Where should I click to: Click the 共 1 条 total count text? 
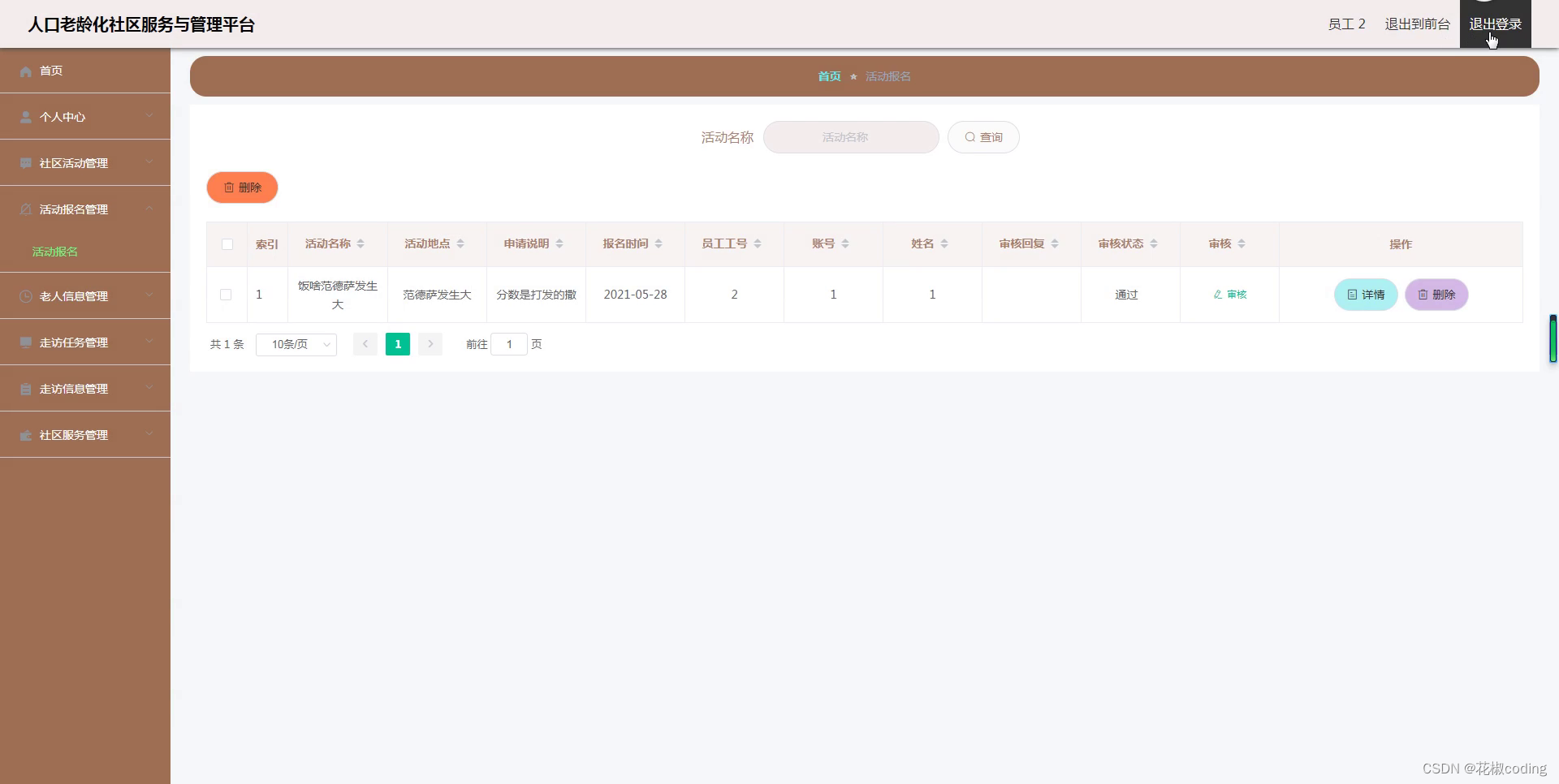click(227, 345)
